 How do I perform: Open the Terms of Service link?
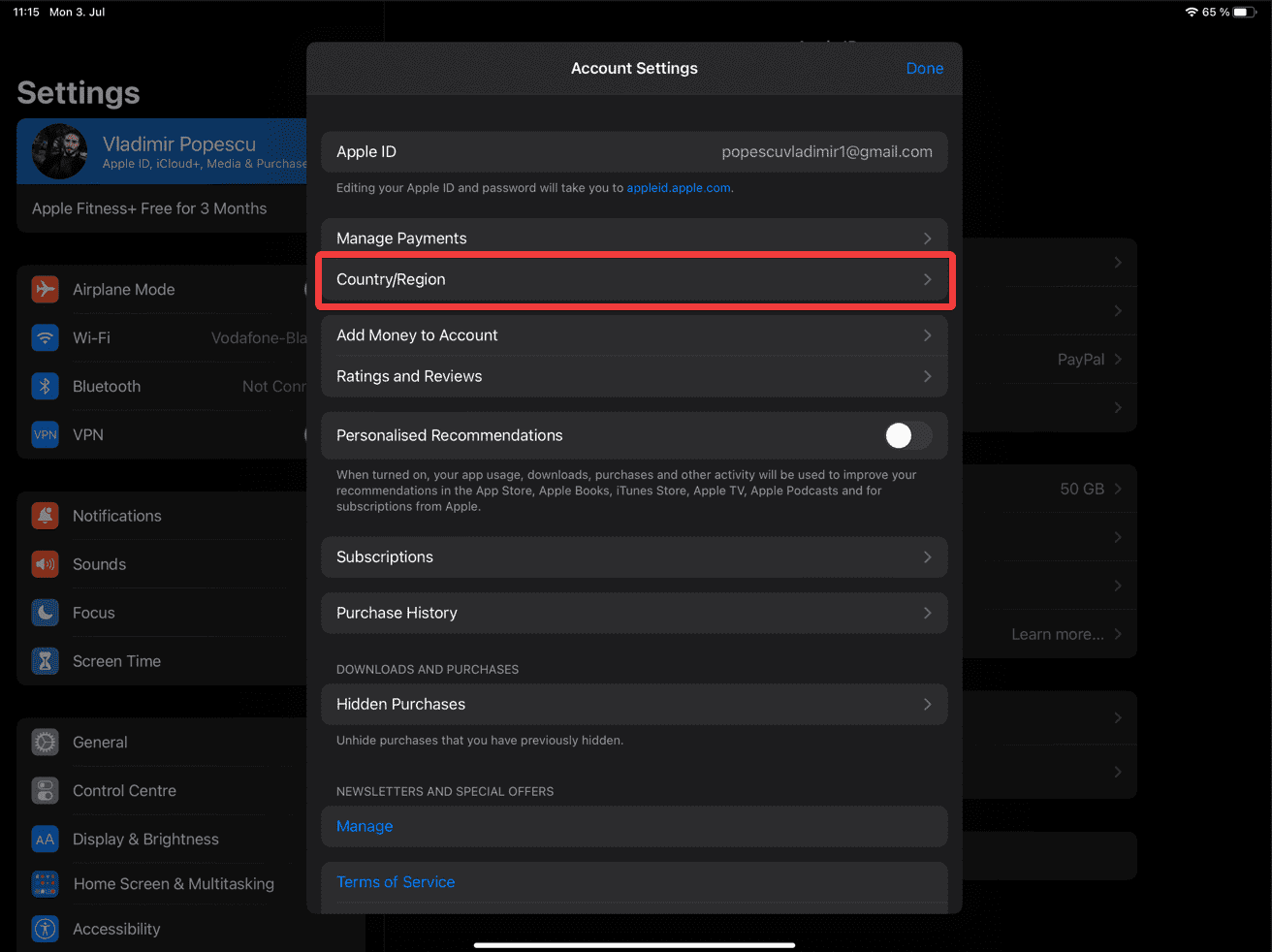pos(396,882)
